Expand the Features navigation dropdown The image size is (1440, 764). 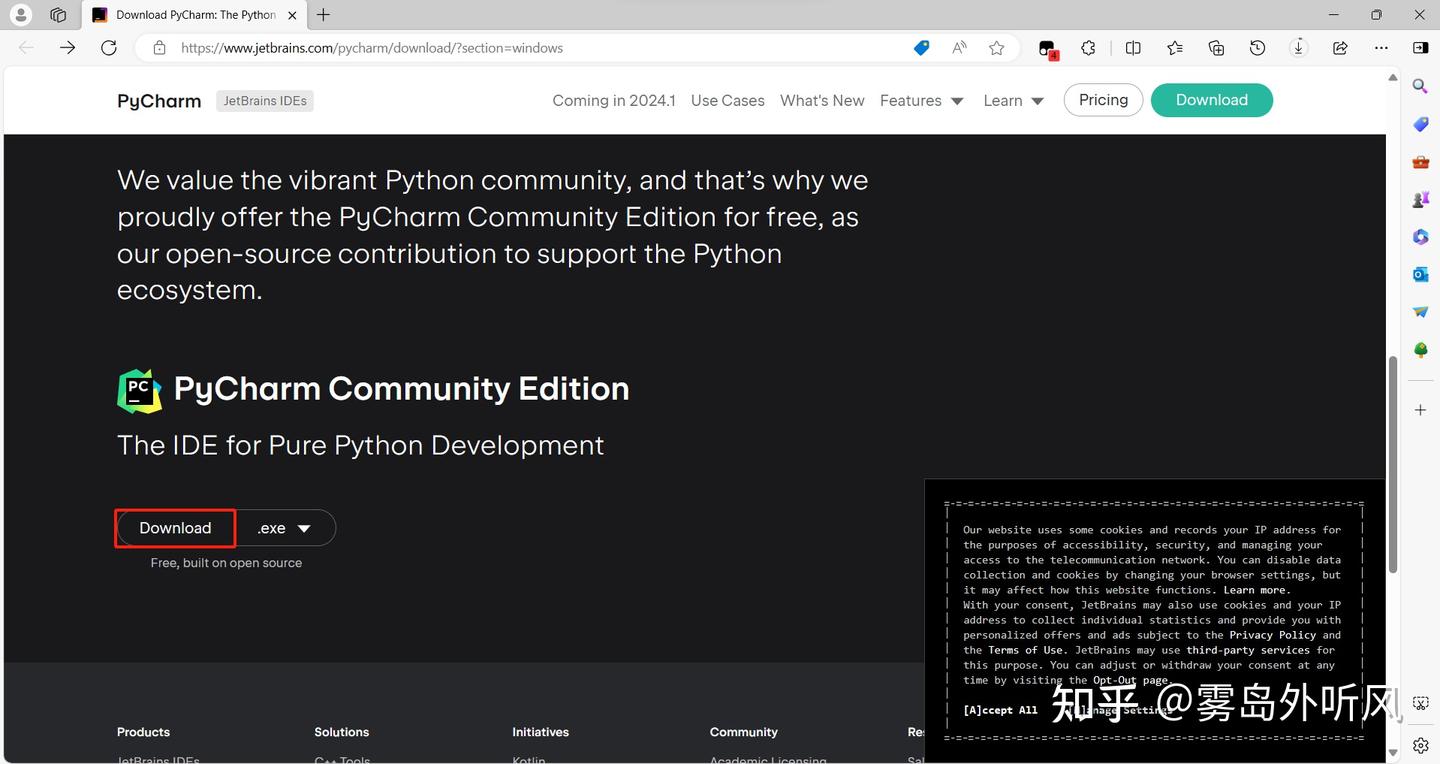click(x=921, y=100)
